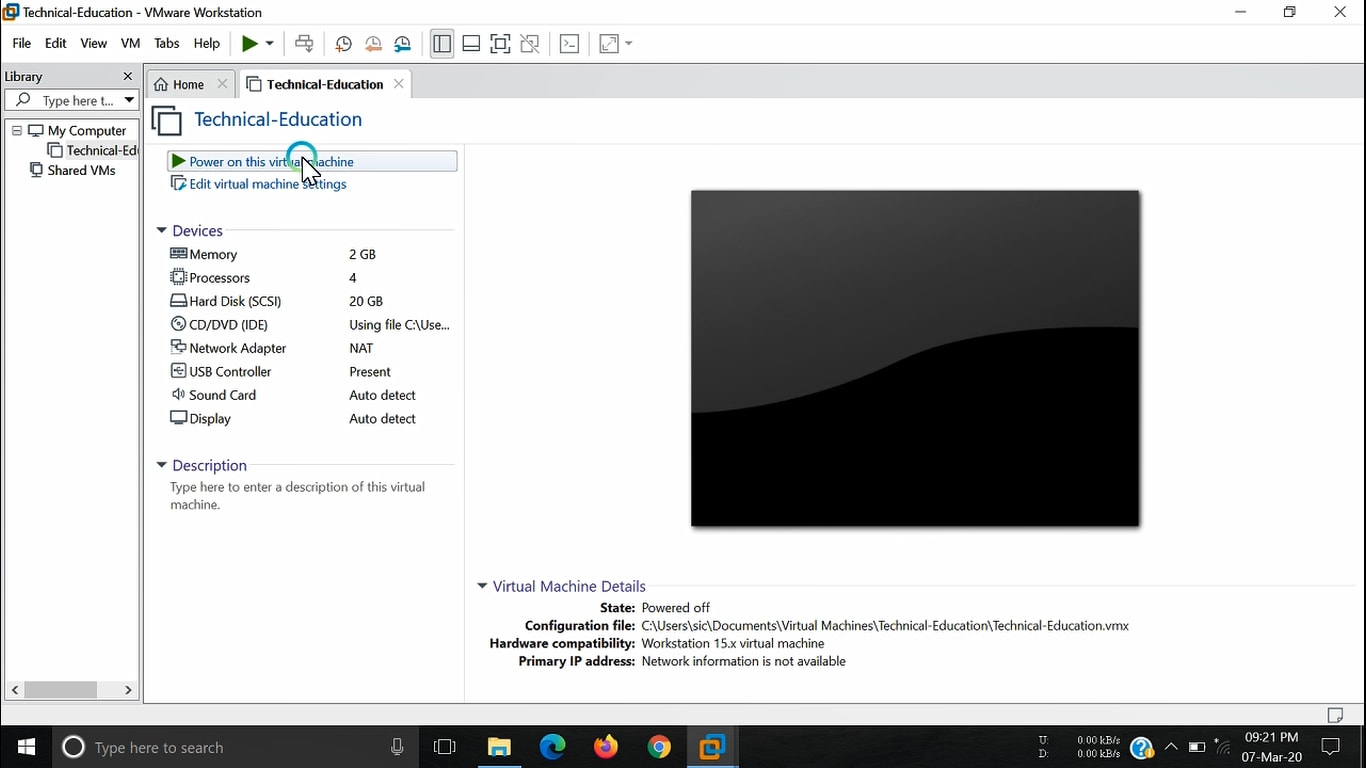The width and height of the screenshot is (1366, 768).
Task: Click Power on this virtual machine
Action: 271,162
